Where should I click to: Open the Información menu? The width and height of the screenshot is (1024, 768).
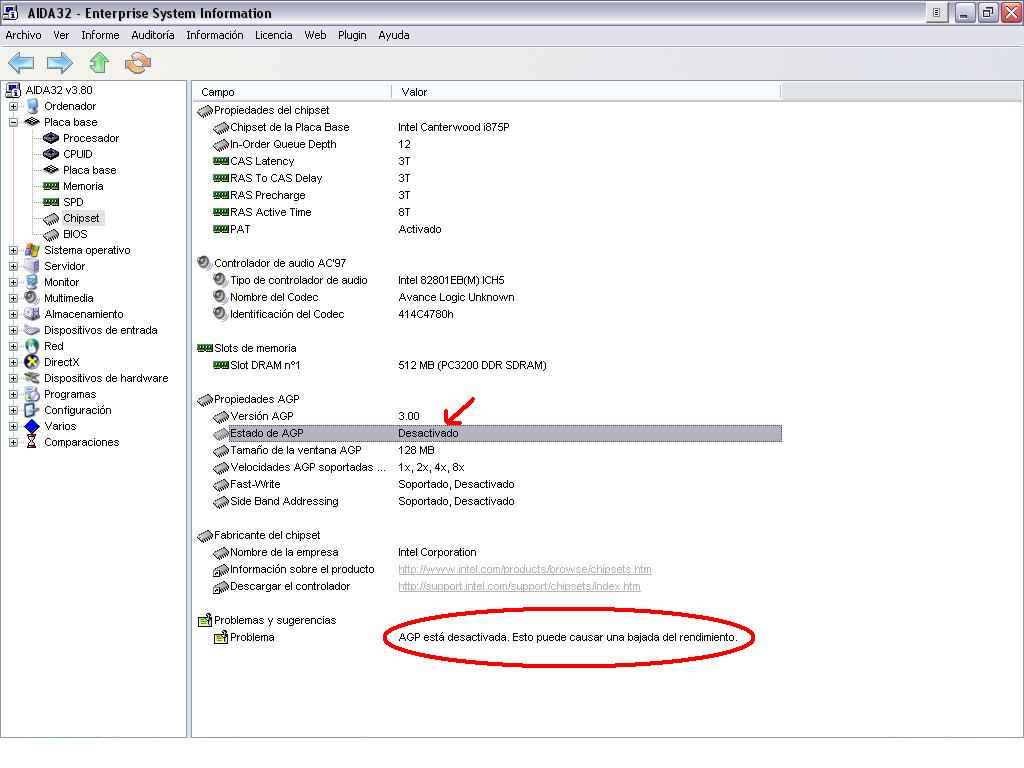[x=215, y=35]
